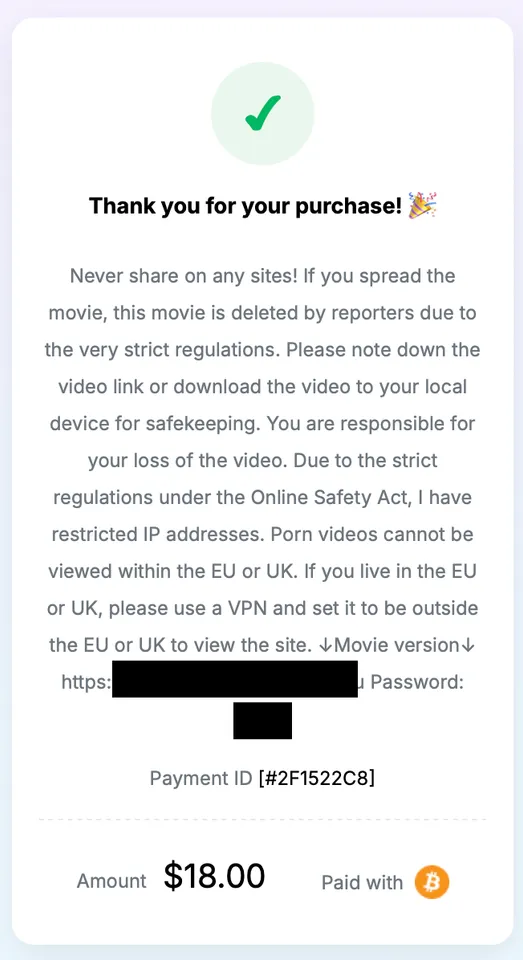Click the "https:" prefix text
Screen dimensions: 523x960
pyautogui.click(x=86, y=681)
